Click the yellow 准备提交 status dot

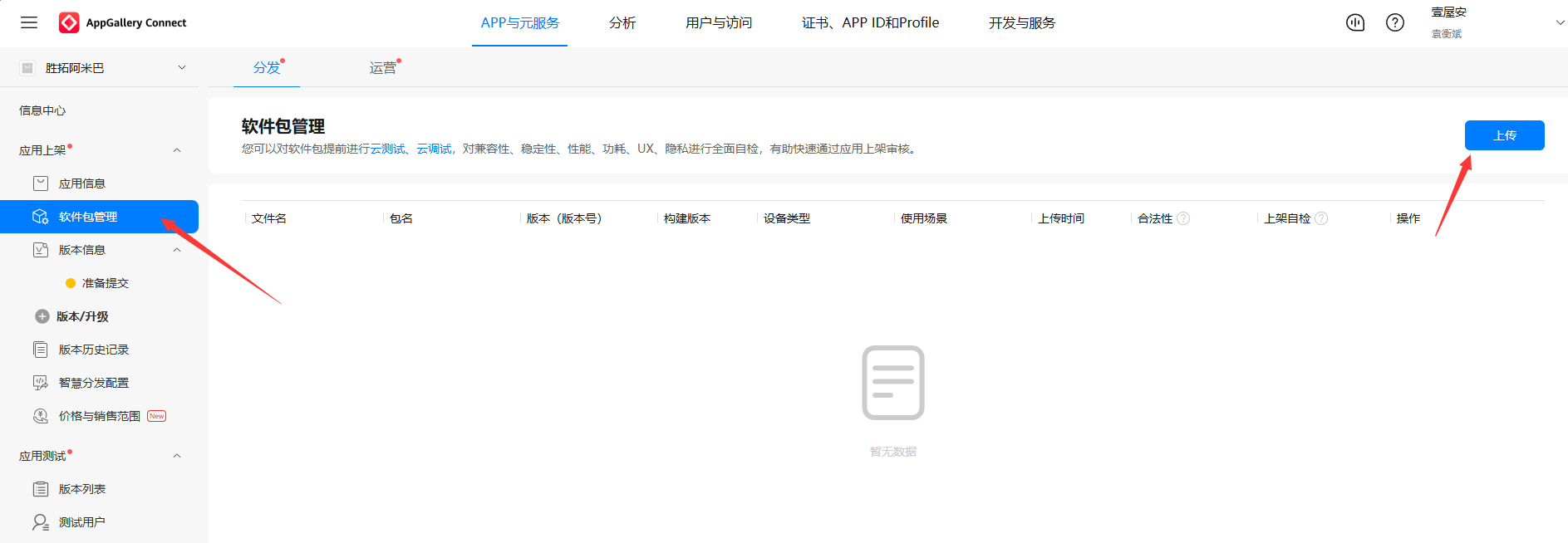(x=71, y=283)
